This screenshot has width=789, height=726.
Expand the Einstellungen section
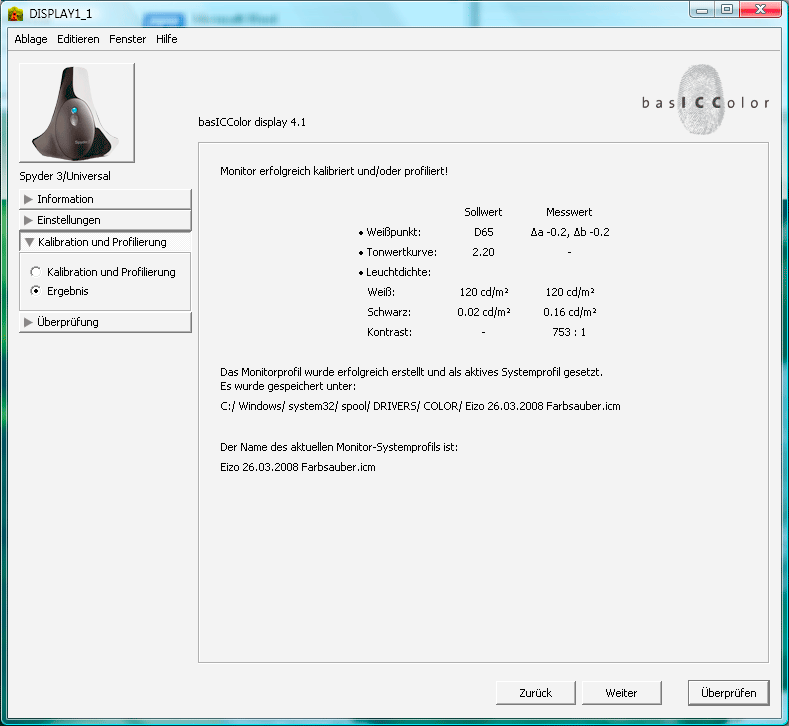[104, 220]
